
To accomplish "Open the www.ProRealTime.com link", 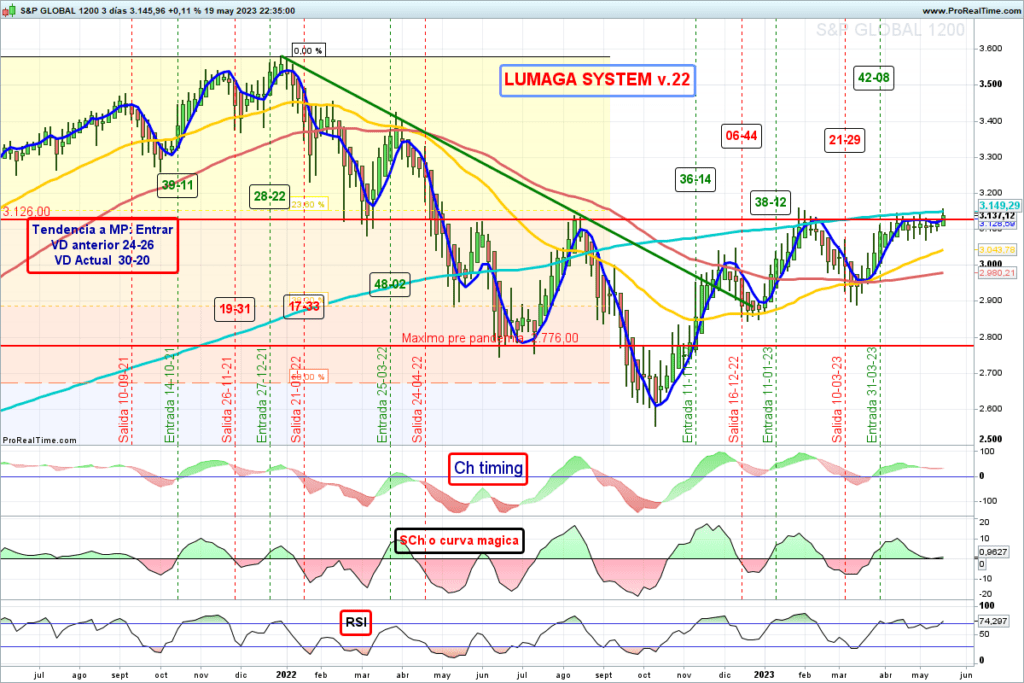I will coord(971,11).
